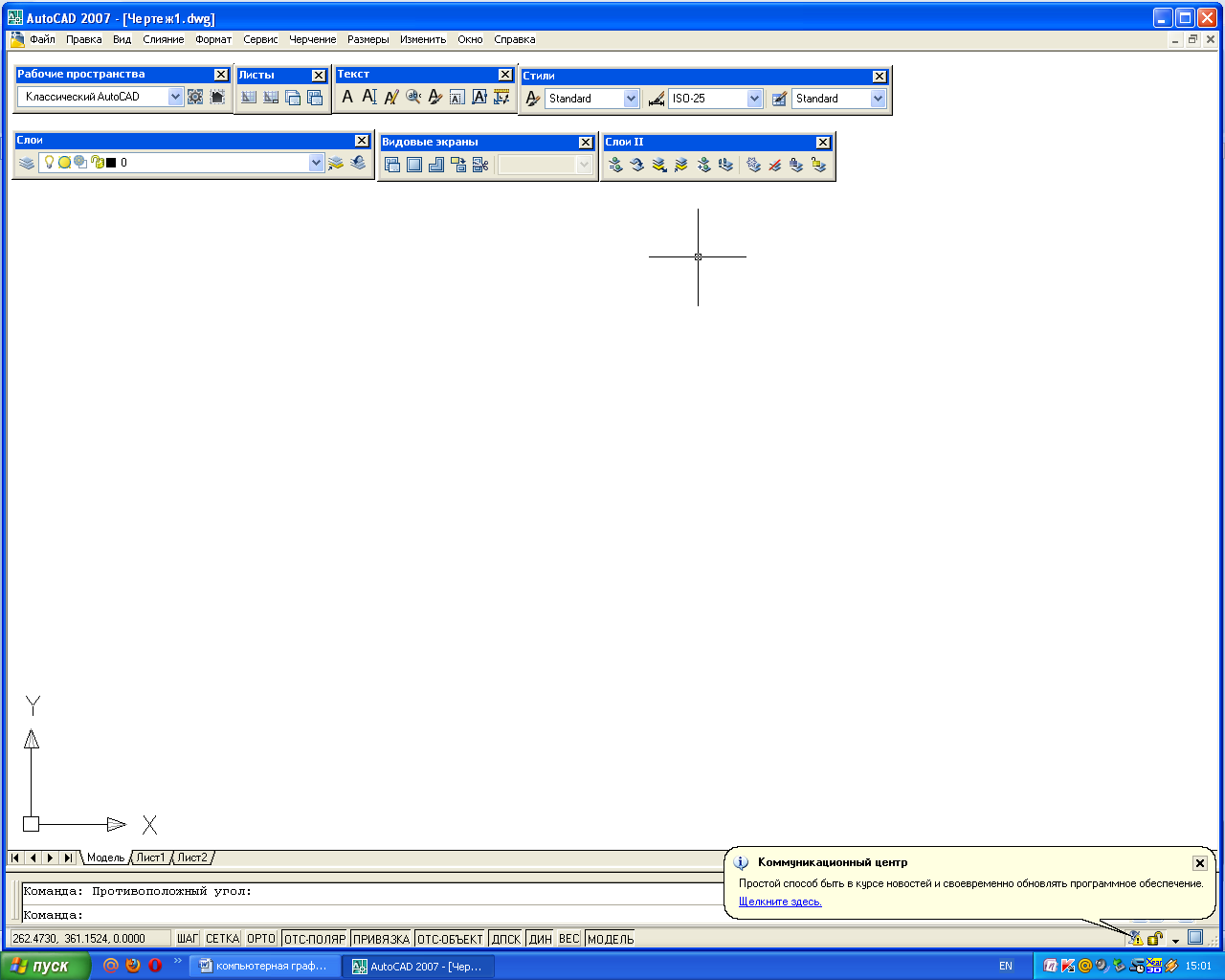The height and width of the screenshot is (980, 1225).
Task: Click the My Workspace house icon
Action: [x=217, y=97]
